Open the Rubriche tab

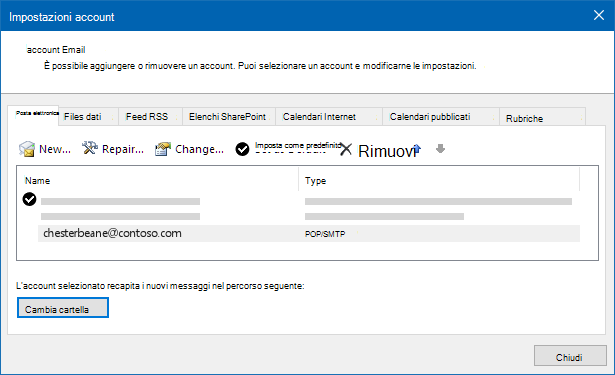point(542,117)
